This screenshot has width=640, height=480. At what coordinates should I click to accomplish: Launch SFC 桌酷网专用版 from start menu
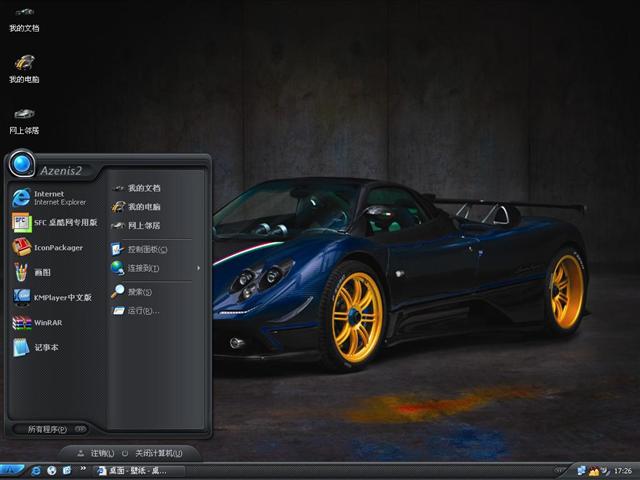(x=55, y=222)
